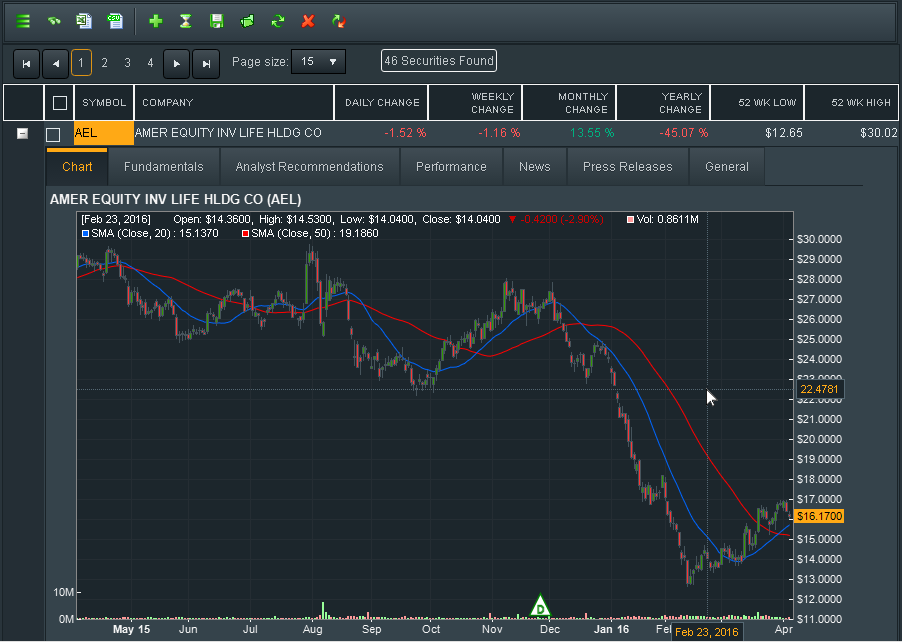Click the blue SMA 20 legend swatch
The height and width of the screenshot is (642, 902).
click(84, 233)
